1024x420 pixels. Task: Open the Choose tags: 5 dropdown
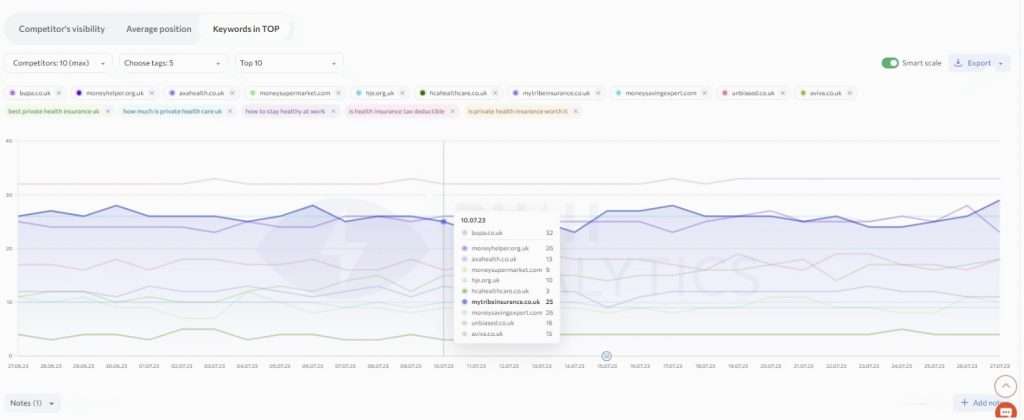tap(173, 63)
